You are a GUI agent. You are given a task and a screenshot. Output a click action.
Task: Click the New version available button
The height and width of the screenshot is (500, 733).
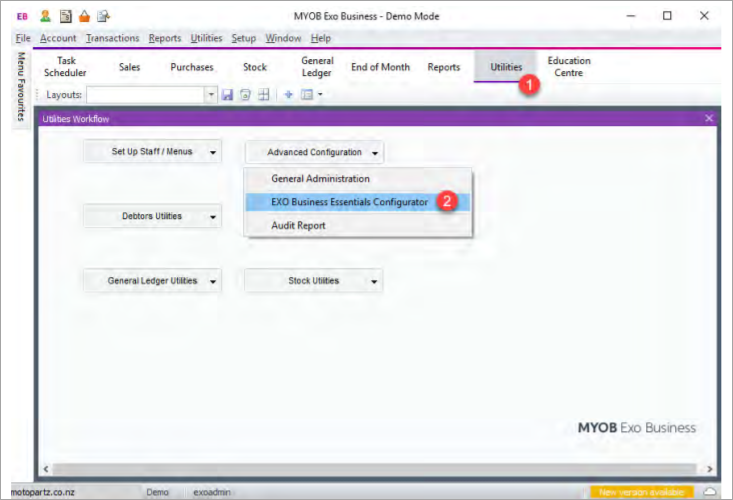point(640,492)
